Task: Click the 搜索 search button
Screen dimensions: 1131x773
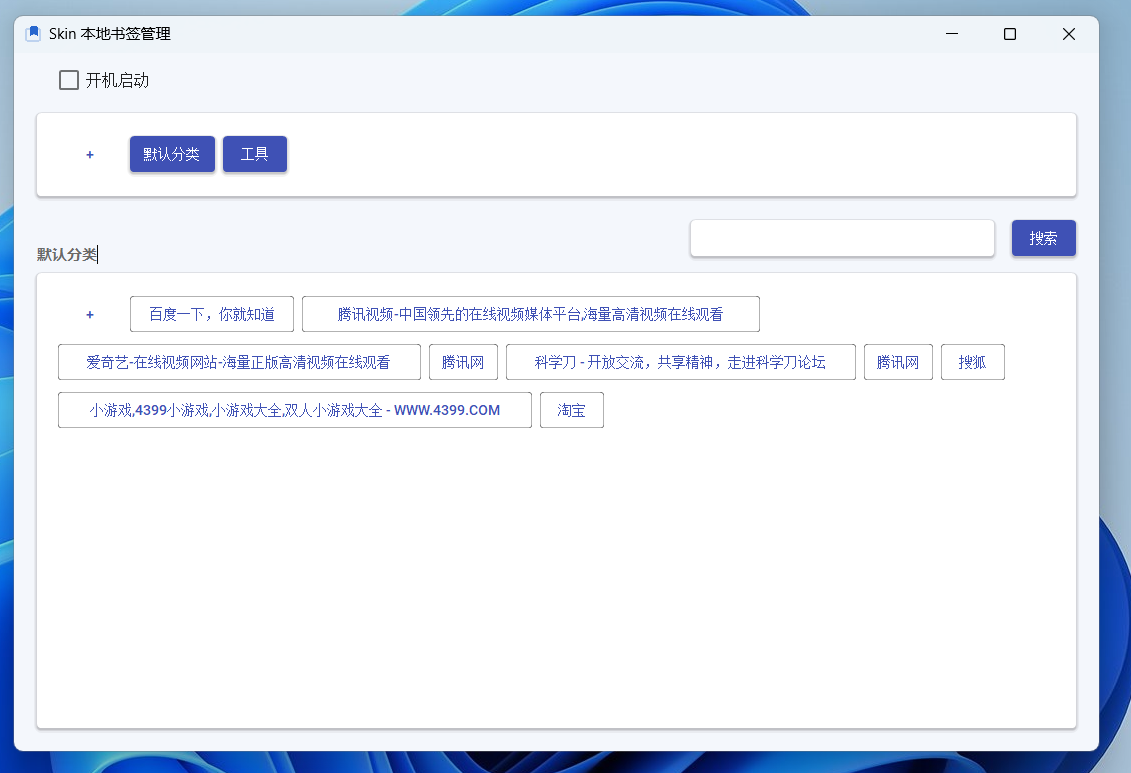Action: (1044, 238)
